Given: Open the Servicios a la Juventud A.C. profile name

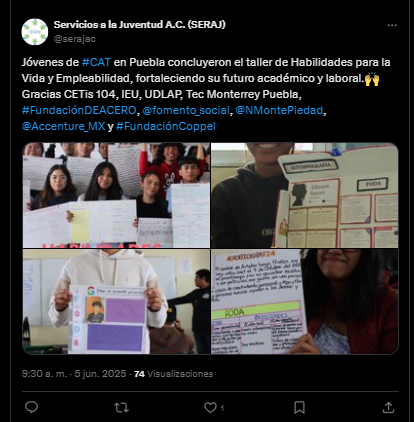Looking at the screenshot, I should 140,24.
